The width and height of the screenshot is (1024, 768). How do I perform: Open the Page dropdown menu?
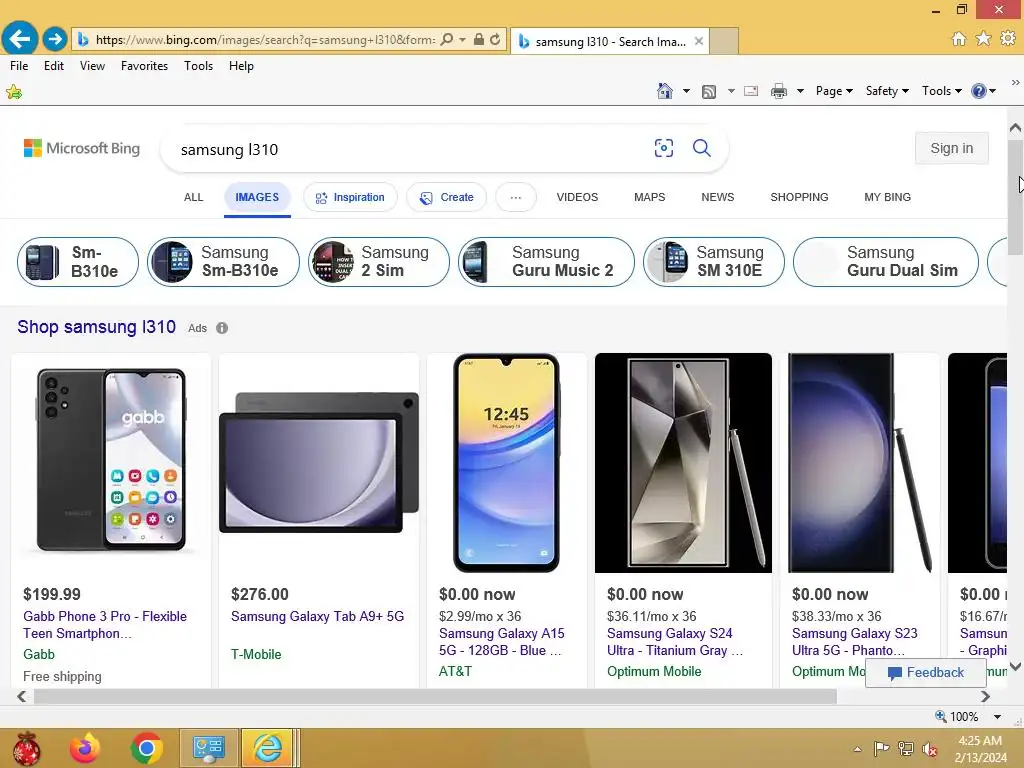click(x=834, y=91)
